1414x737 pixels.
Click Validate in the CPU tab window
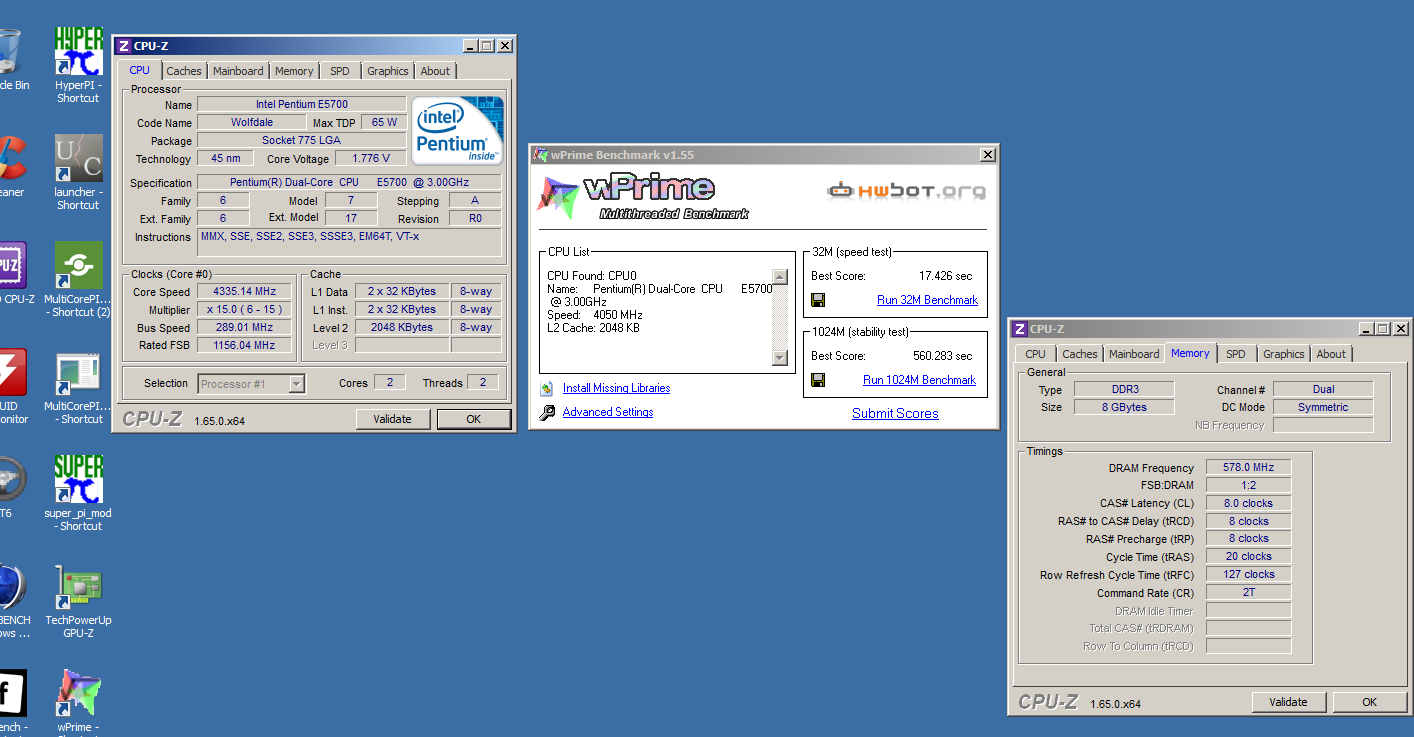click(392, 419)
